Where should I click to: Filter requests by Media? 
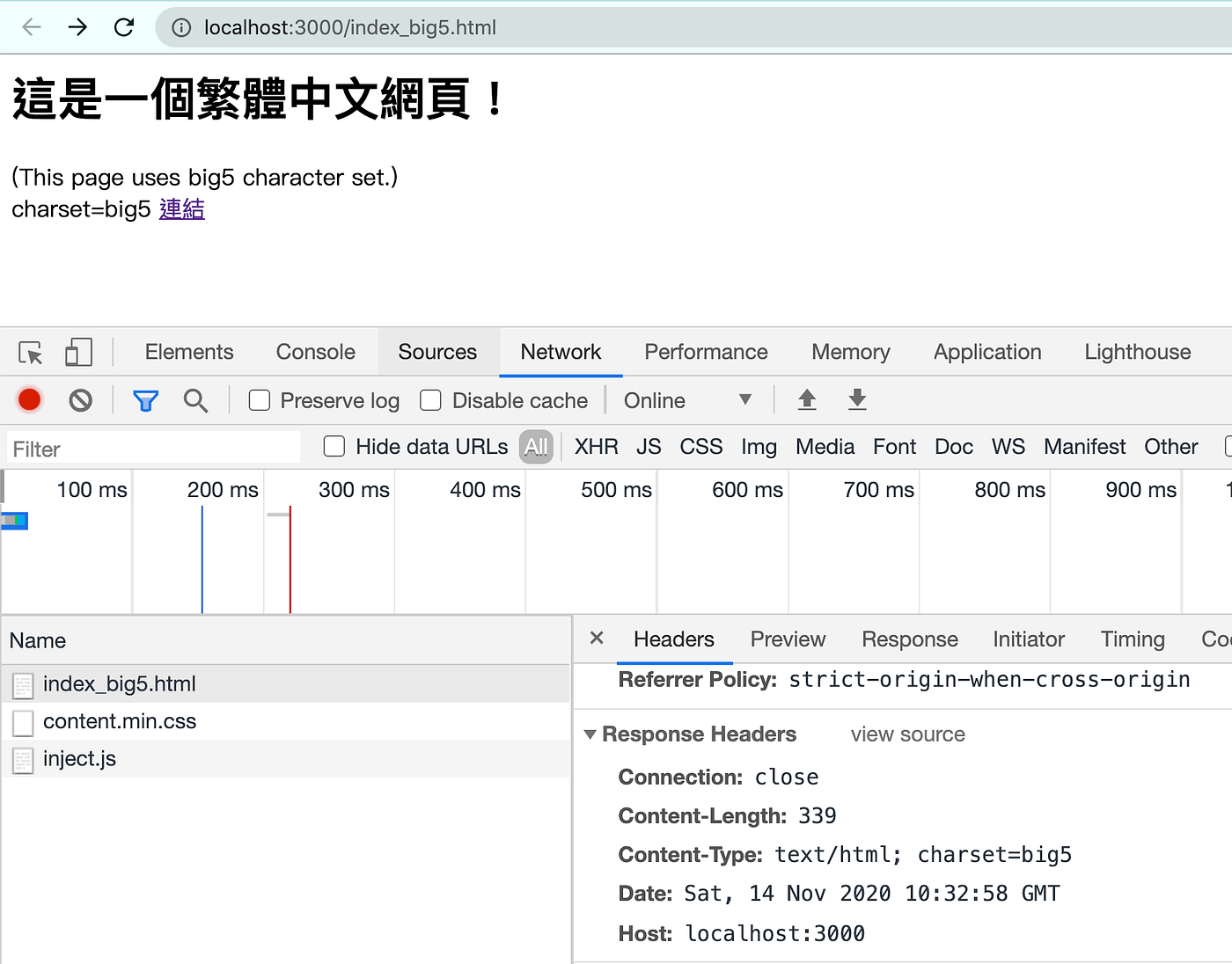click(825, 447)
